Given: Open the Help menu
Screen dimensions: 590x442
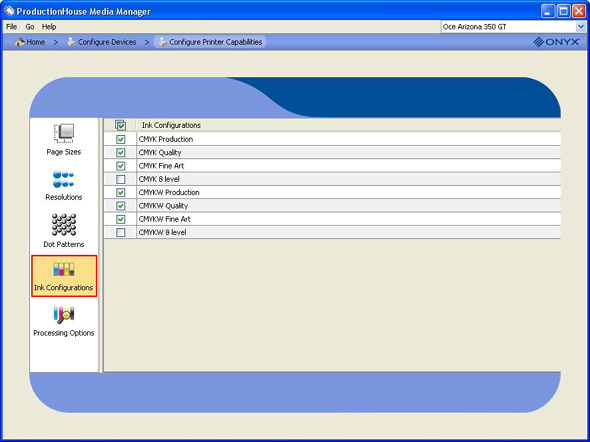Looking at the screenshot, I should [49, 27].
